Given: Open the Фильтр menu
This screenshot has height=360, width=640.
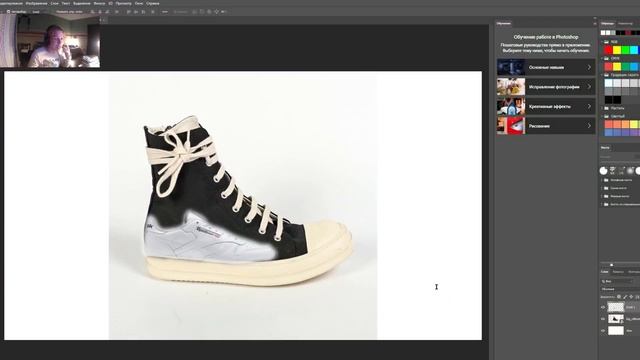Looking at the screenshot, I should point(99,3).
